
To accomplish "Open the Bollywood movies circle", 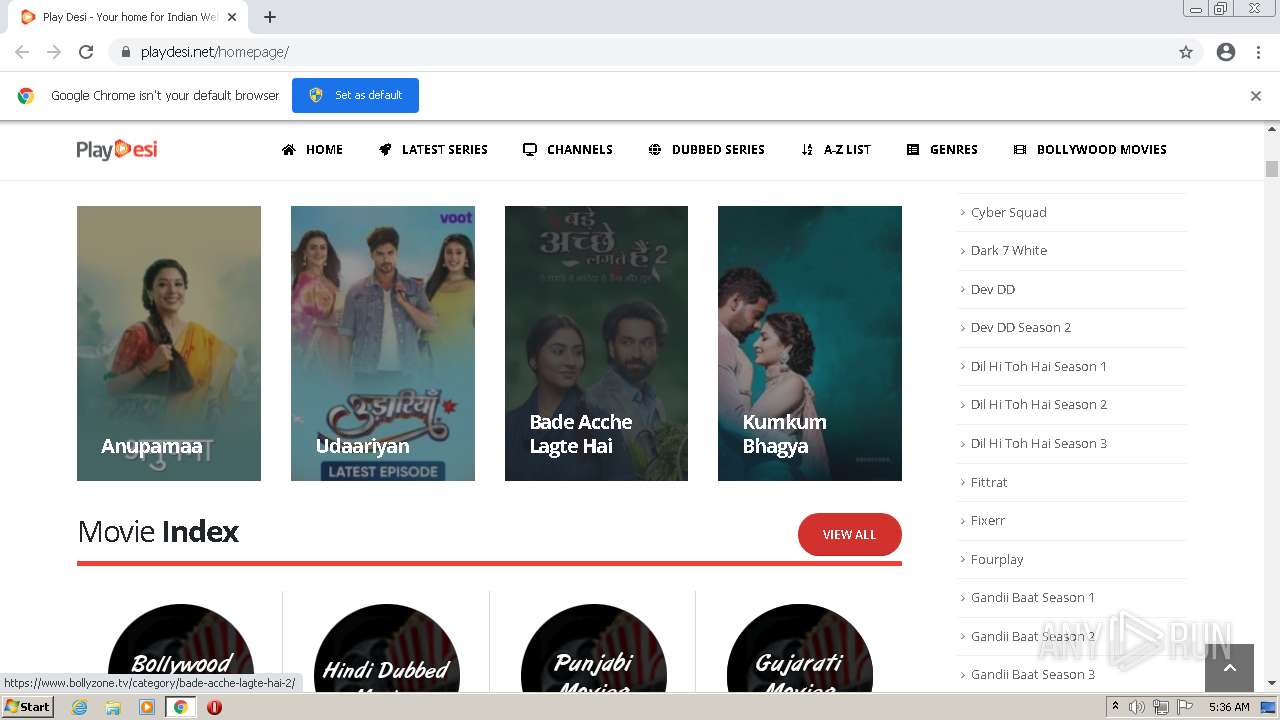I will 181,648.
